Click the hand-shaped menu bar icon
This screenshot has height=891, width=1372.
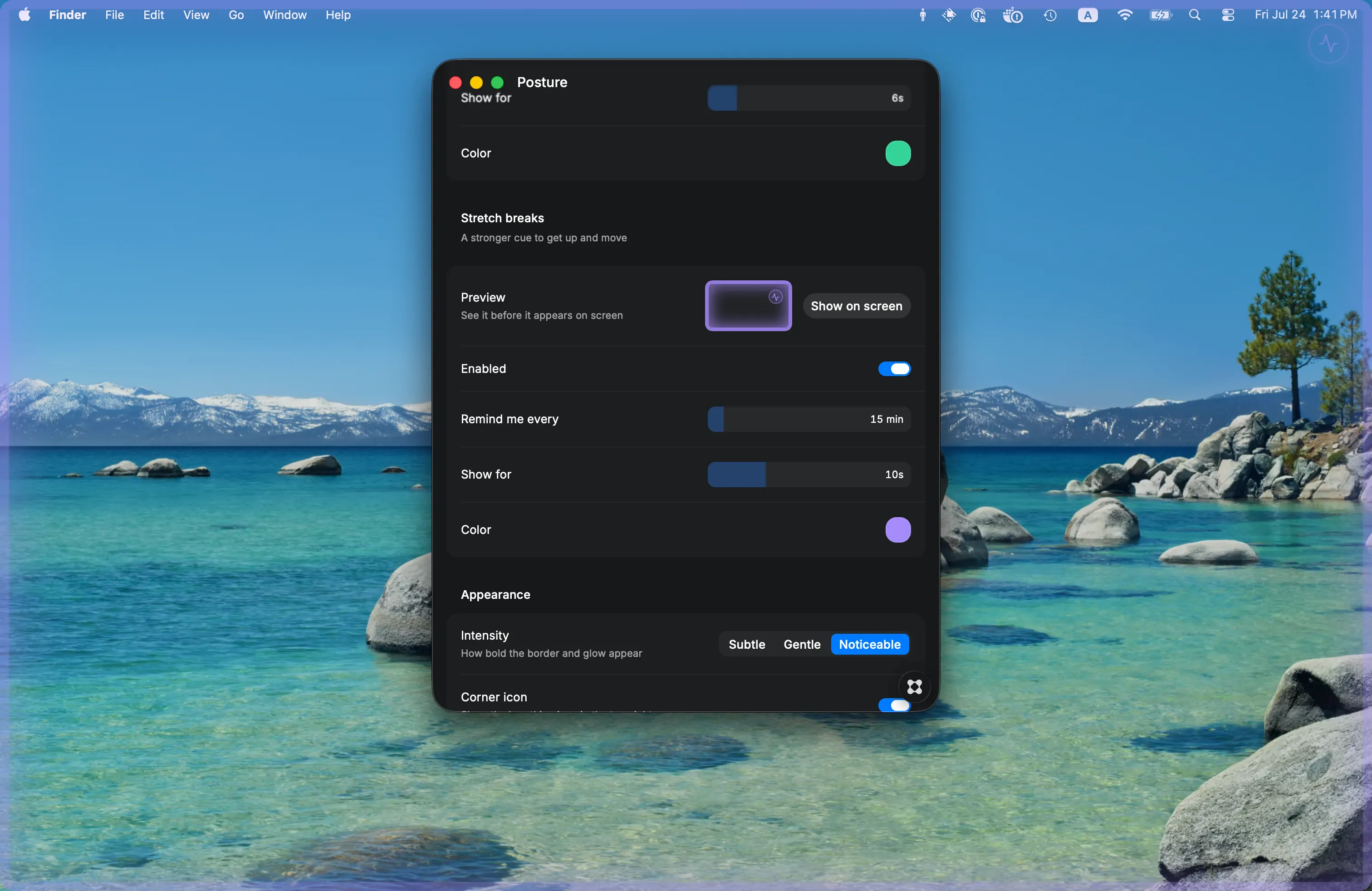(x=949, y=15)
